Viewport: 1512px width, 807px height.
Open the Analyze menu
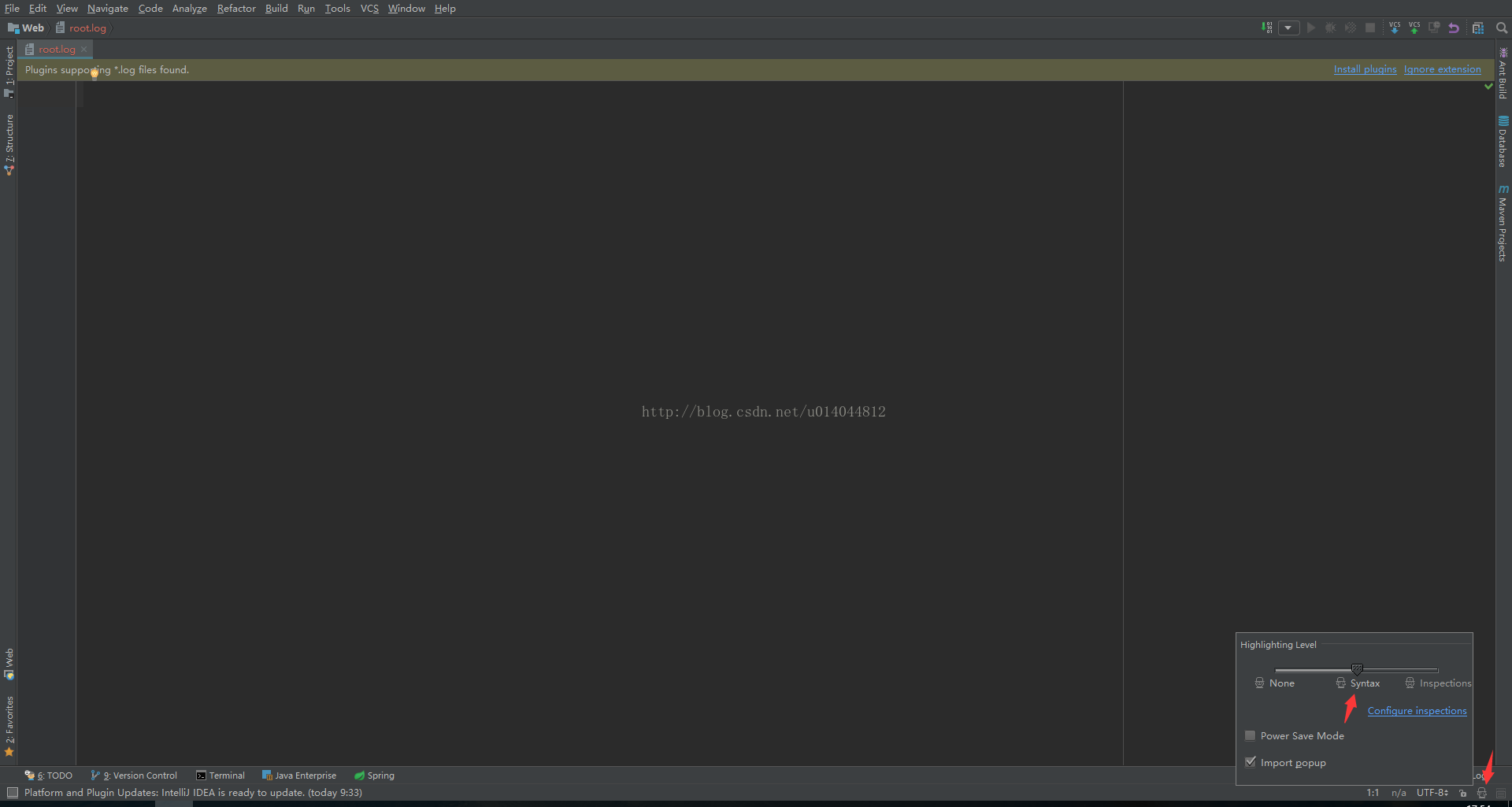[x=190, y=9]
